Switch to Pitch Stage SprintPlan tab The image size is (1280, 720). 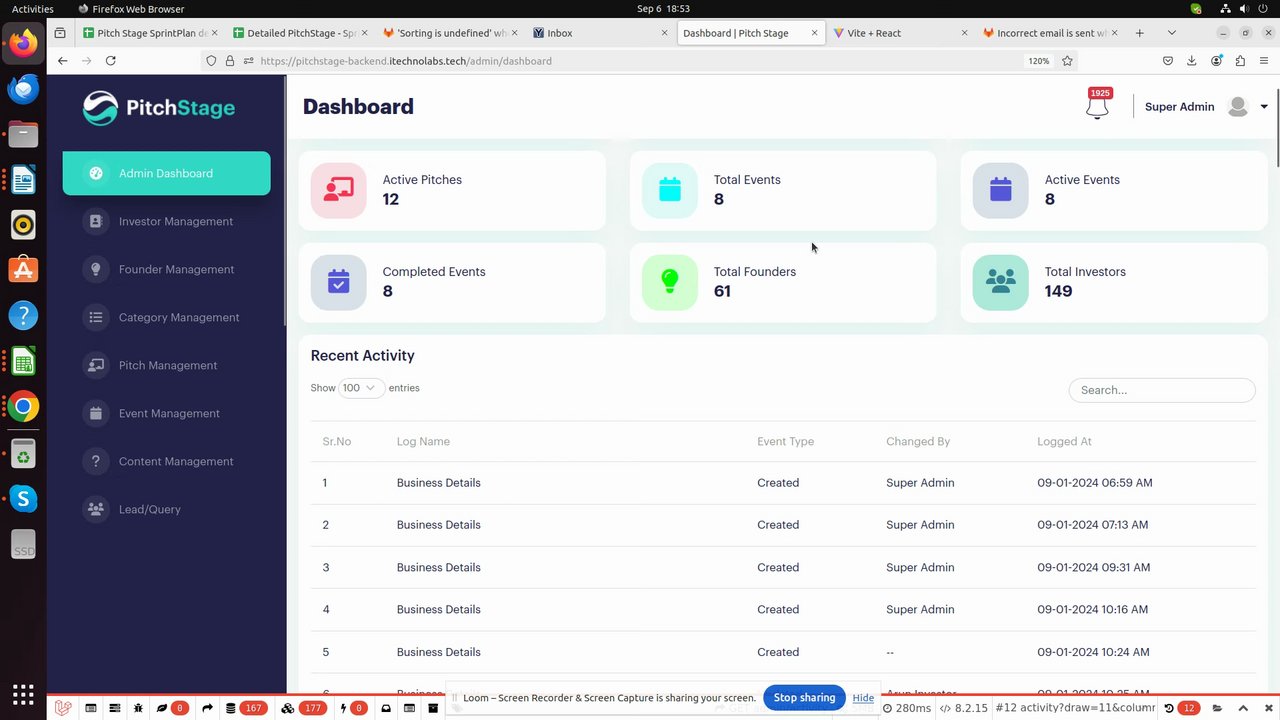150,33
